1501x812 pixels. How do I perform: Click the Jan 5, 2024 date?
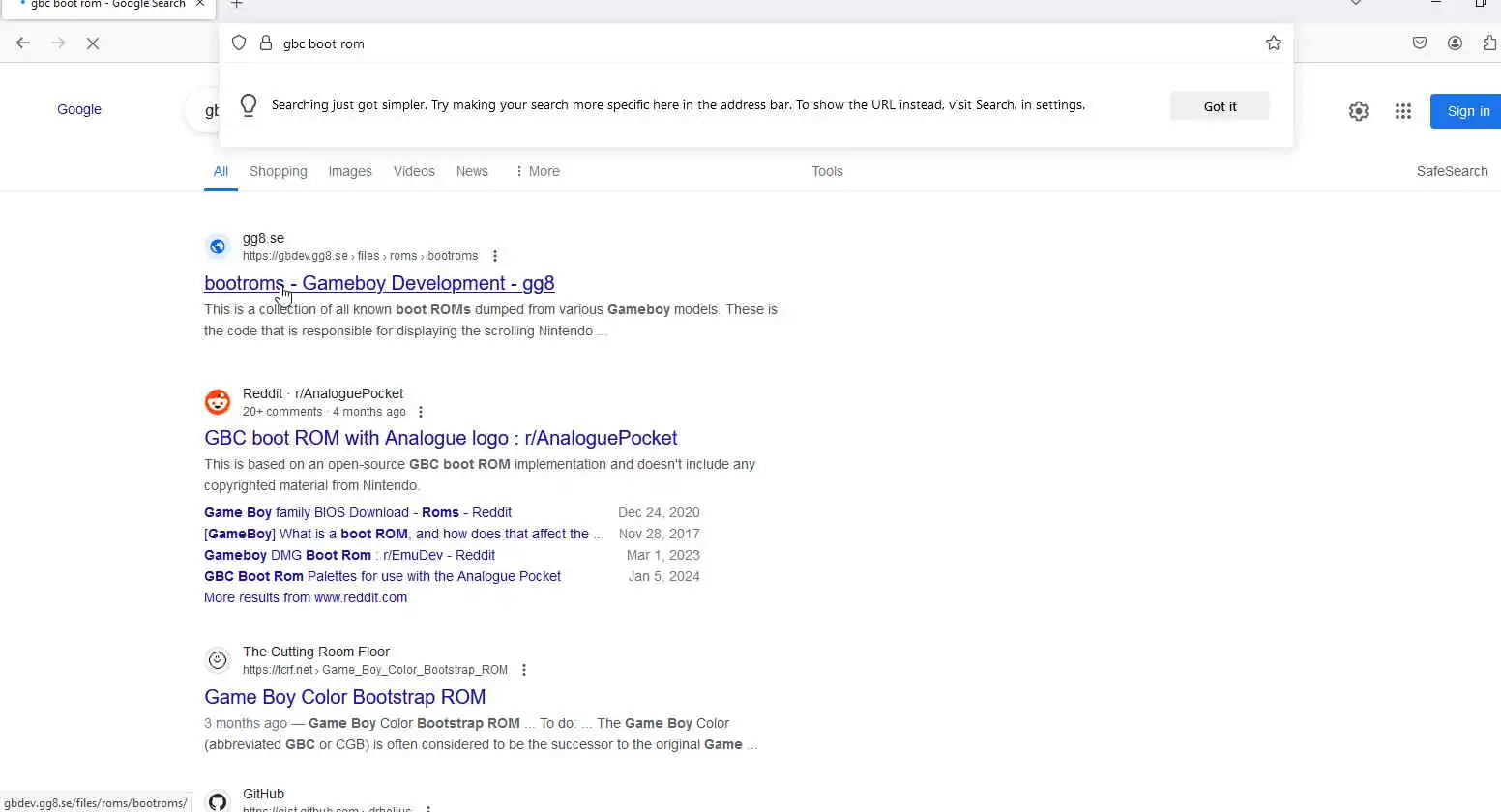pos(663,576)
